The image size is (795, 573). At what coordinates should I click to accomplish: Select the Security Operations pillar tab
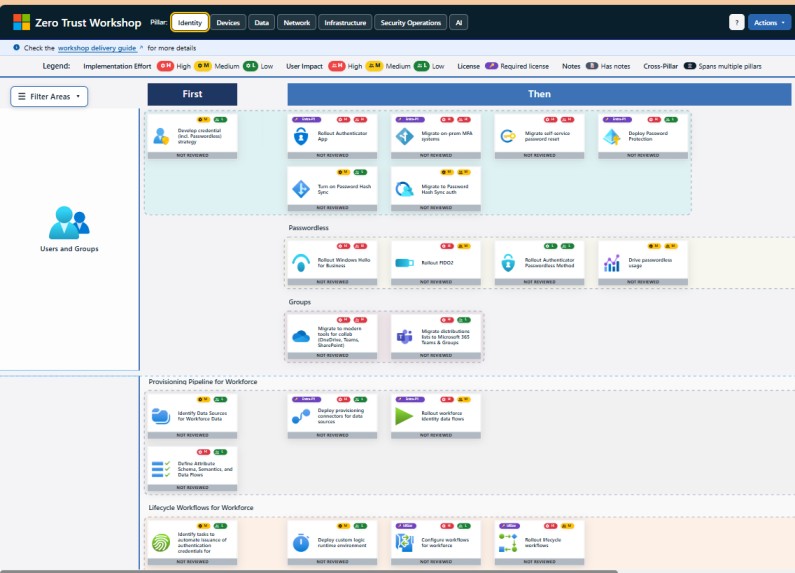tap(410, 22)
